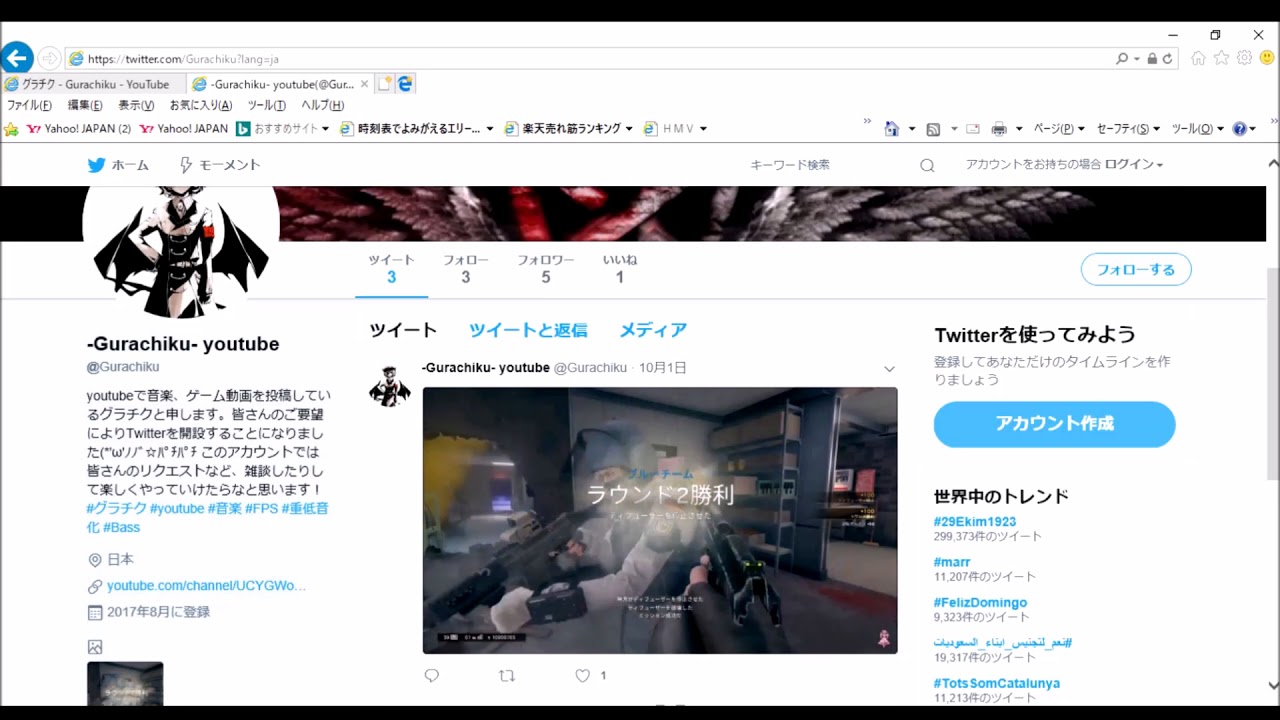Open the browser Home icon

tap(1198, 59)
